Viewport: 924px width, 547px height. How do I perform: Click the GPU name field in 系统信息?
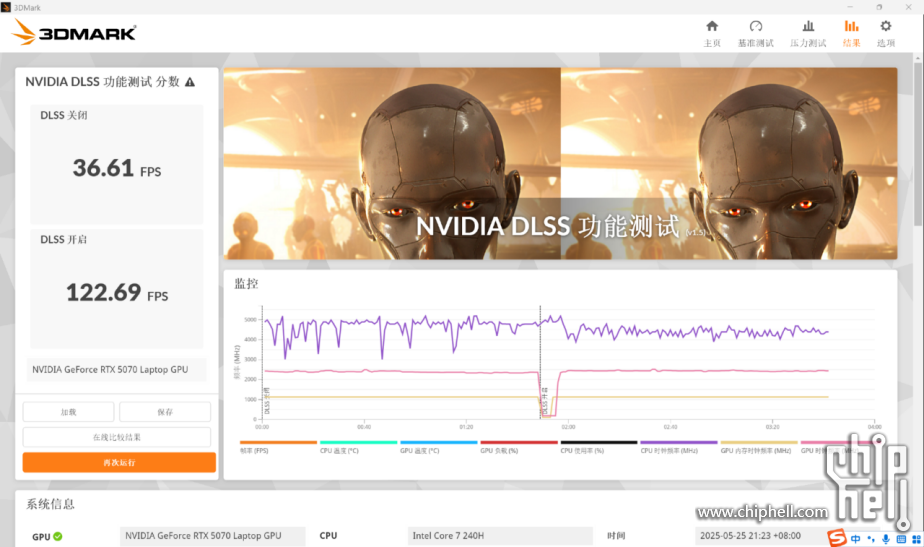pyautogui.click(x=212, y=536)
